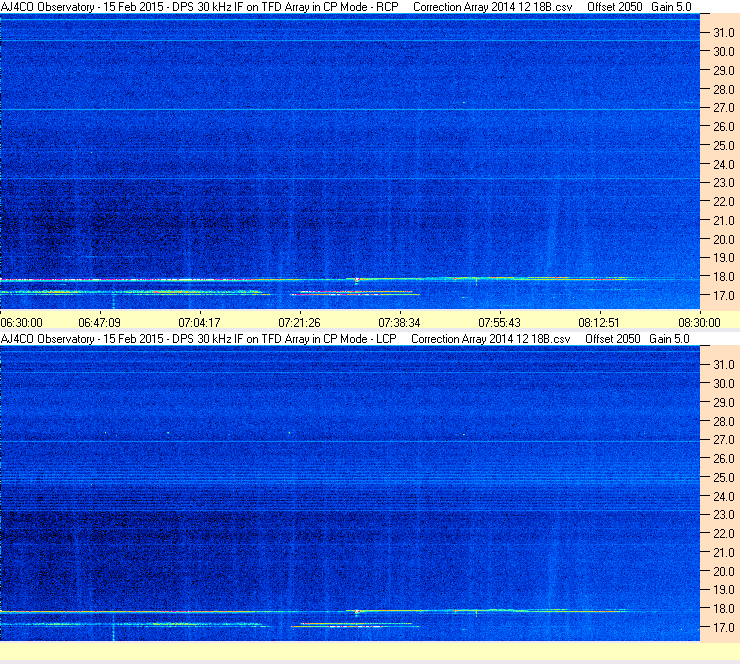Click the 22.0 frequency label on LCP chart

[724, 534]
